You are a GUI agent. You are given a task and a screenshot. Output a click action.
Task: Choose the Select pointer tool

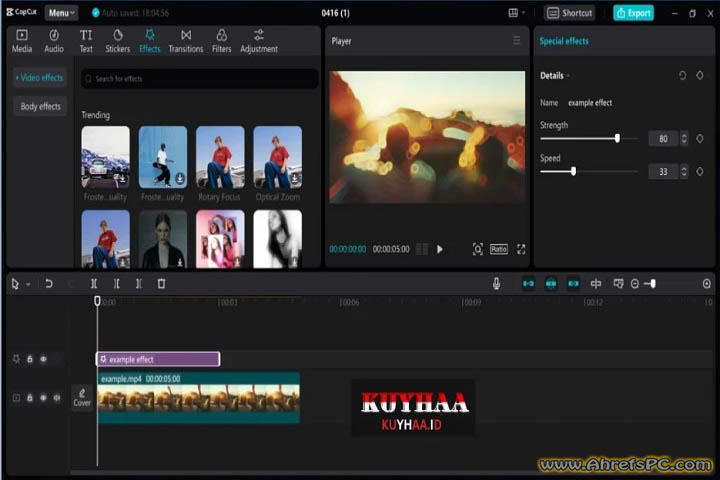click(15, 284)
